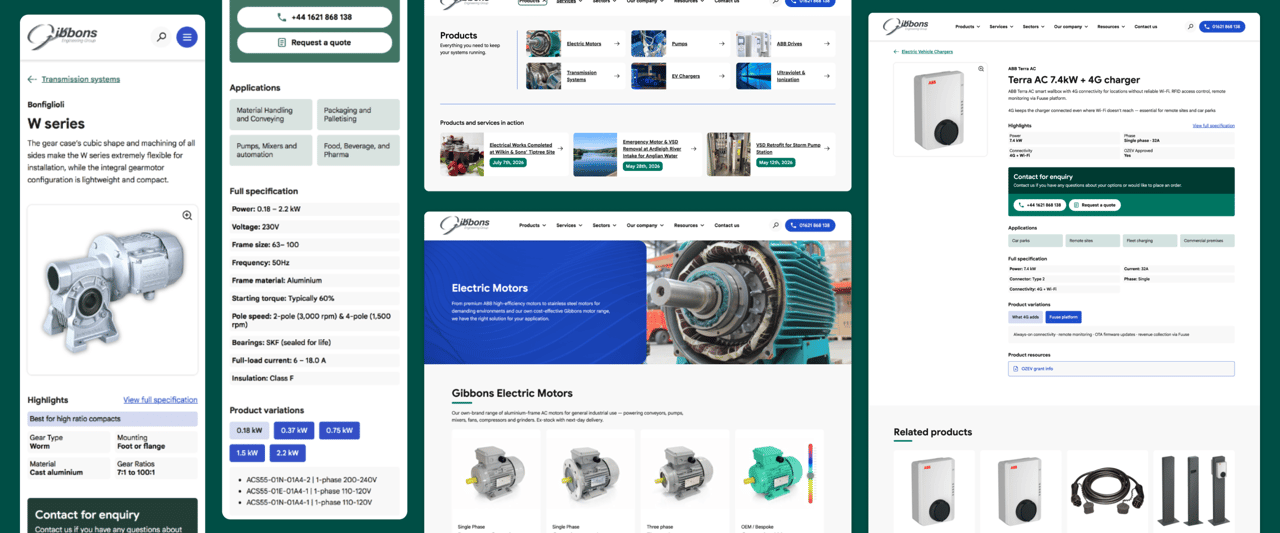Expand Our company menu on the Electric Motors page
The image size is (1280, 533).
pos(645,225)
